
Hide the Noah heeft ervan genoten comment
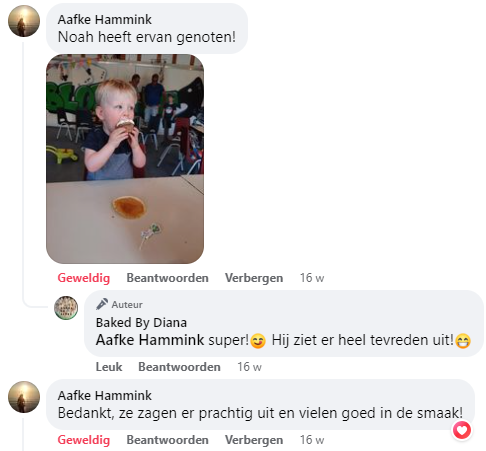point(254,278)
